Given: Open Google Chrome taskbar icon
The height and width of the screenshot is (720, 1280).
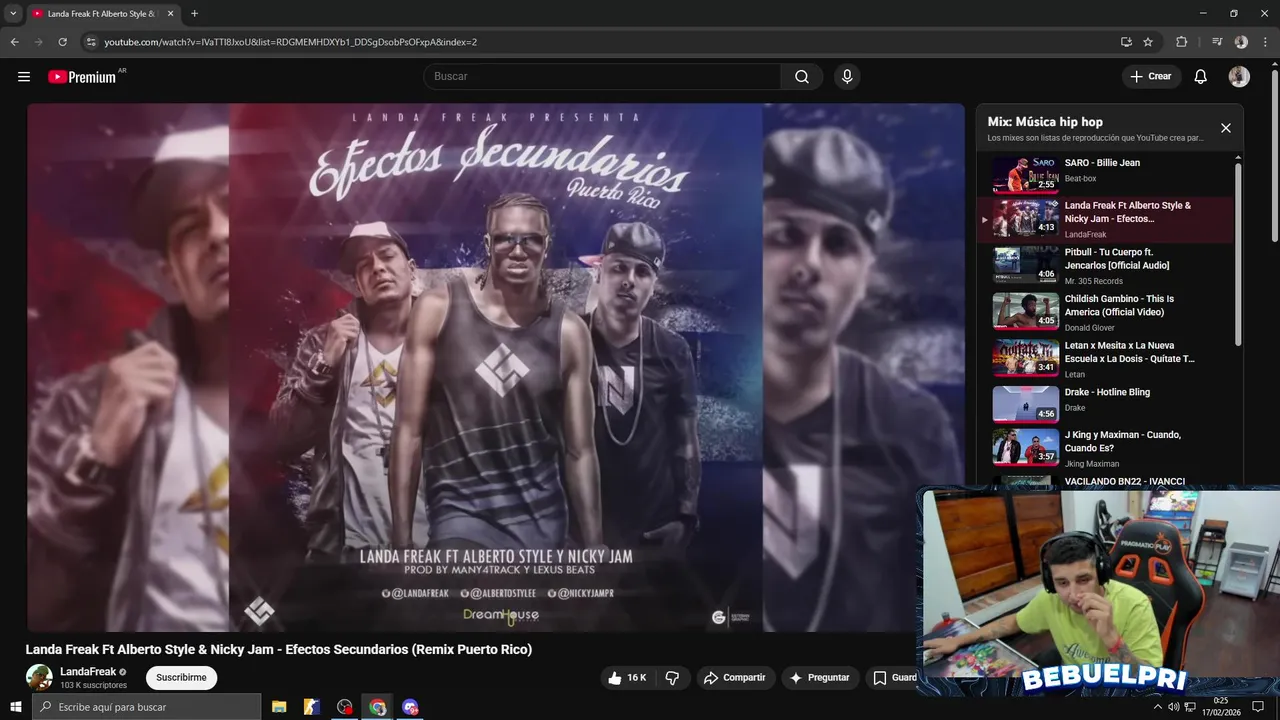Looking at the screenshot, I should [377, 707].
